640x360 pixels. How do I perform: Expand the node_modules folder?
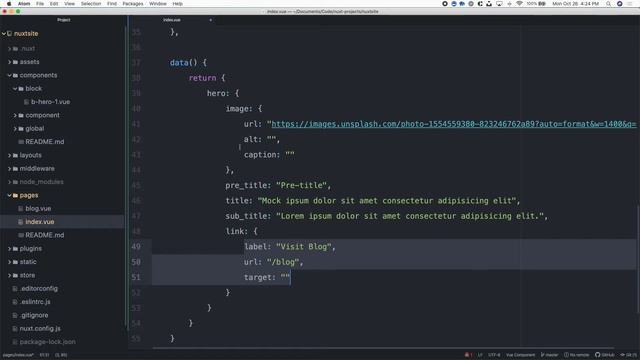[9, 182]
